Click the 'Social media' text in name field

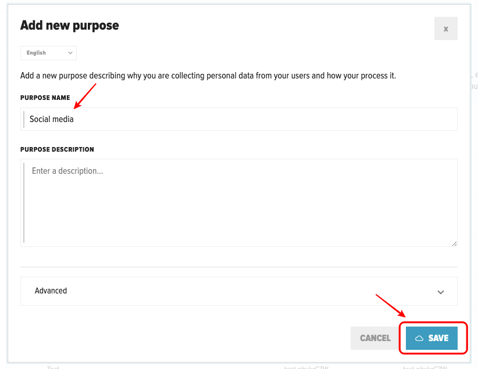pos(51,119)
